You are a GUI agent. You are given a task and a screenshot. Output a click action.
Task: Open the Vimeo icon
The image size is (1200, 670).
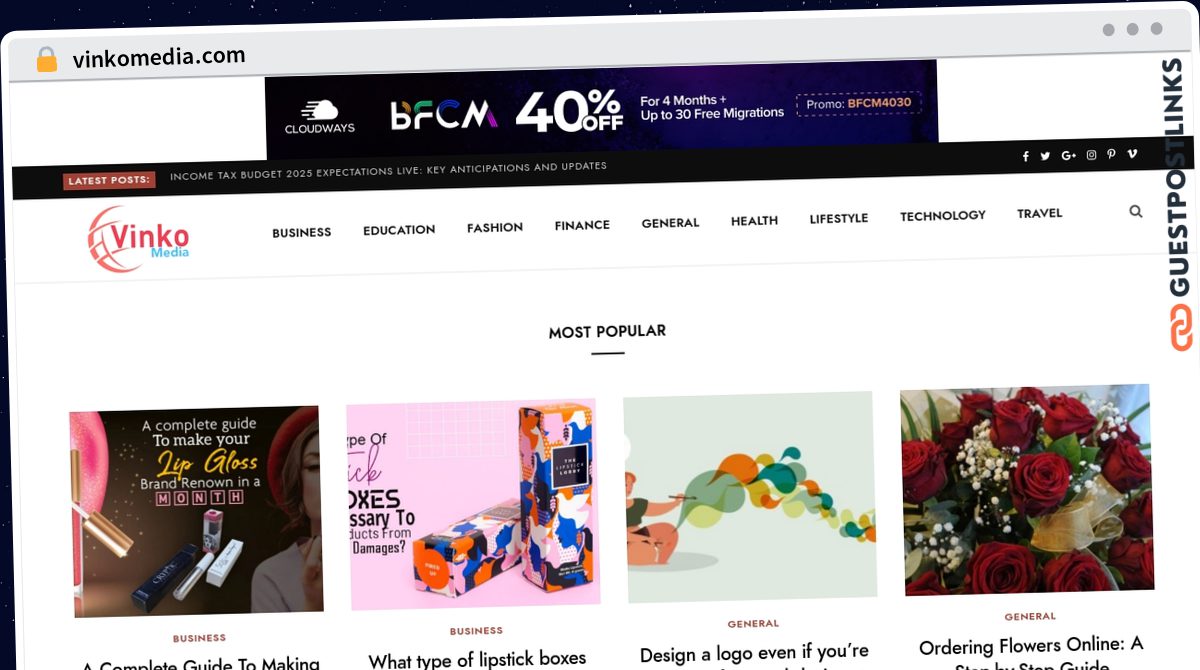tap(1132, 154)
